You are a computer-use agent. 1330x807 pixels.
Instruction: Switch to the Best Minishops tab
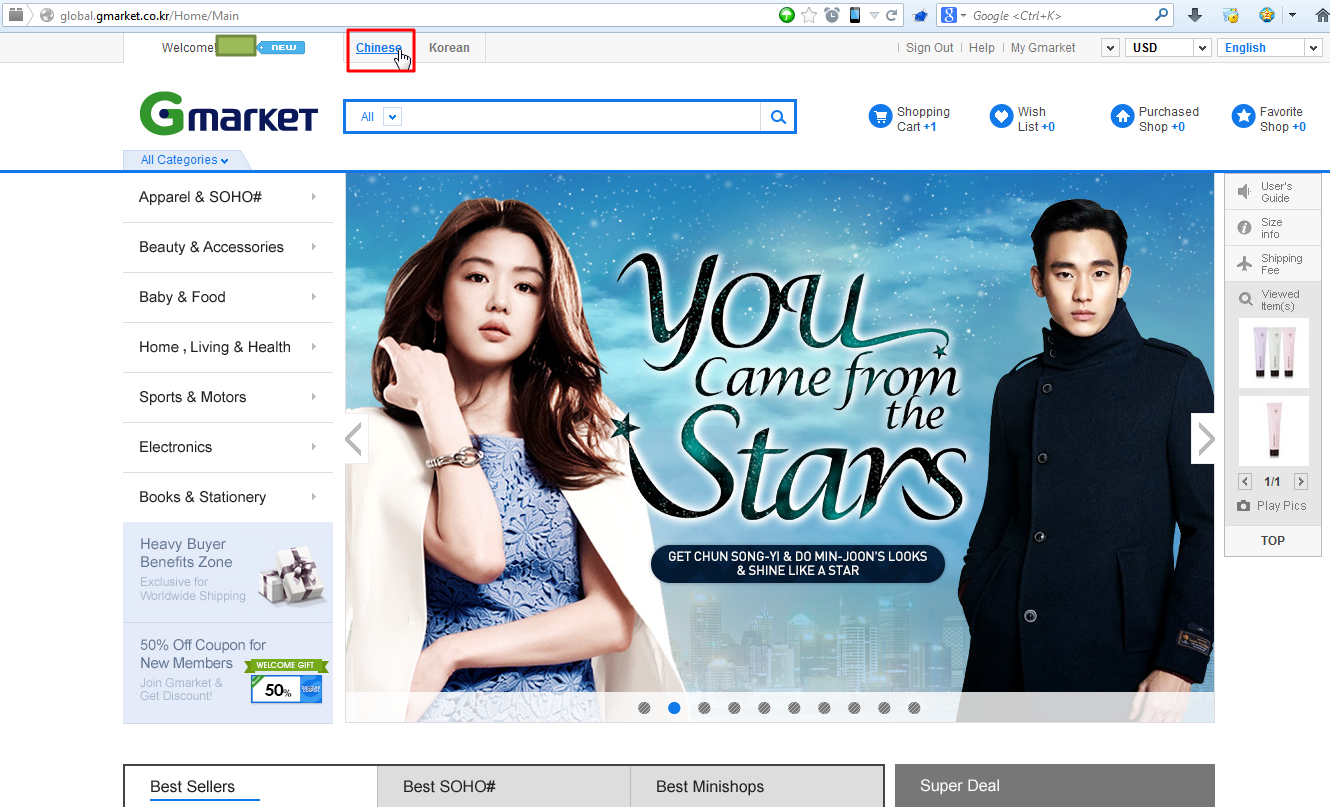point(757,786)
